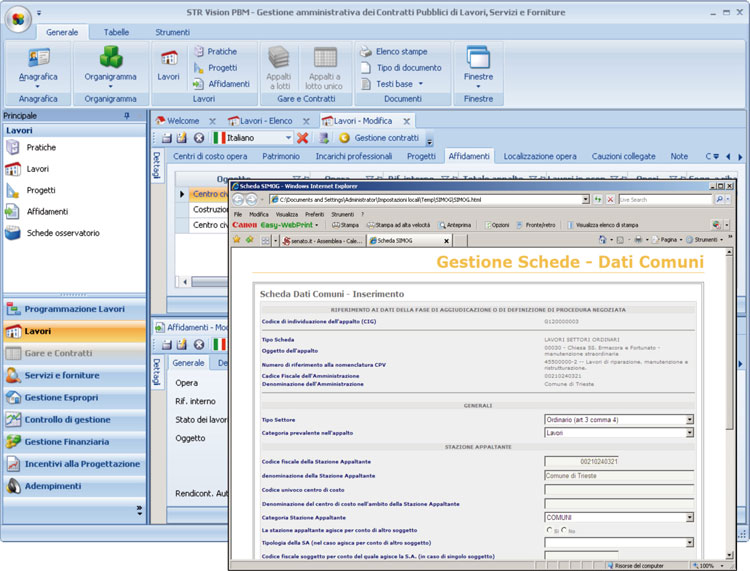The height and width of the screenshot is (571, 750).
Task: Expand the Testi base dropdown arrow
Action: click(x=421, y=84)
